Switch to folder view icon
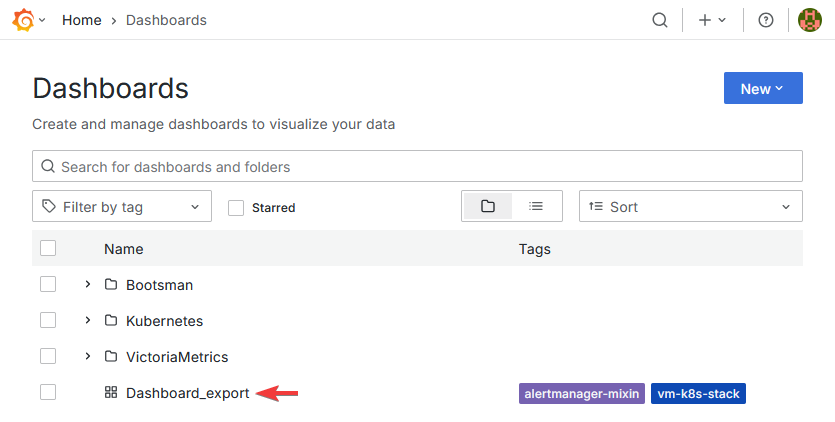835x422 pixels. pyautogui.click(x=488, y=206)
